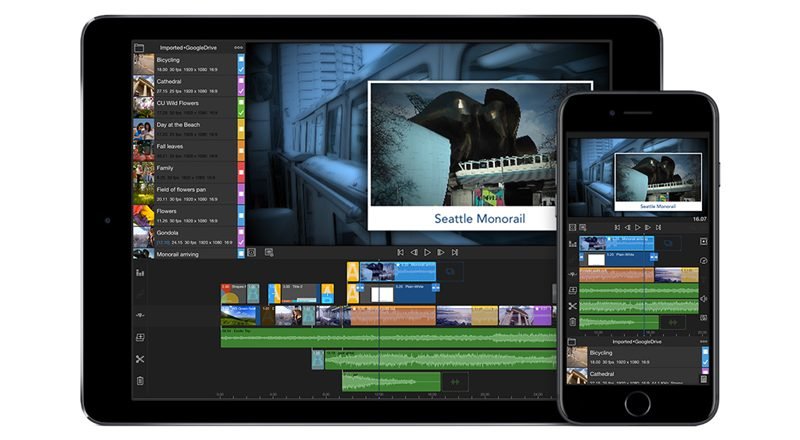Screen dimensions: 800x440
Task: Click the insert clip icon on iPad
Action: [x=140, y=337]
